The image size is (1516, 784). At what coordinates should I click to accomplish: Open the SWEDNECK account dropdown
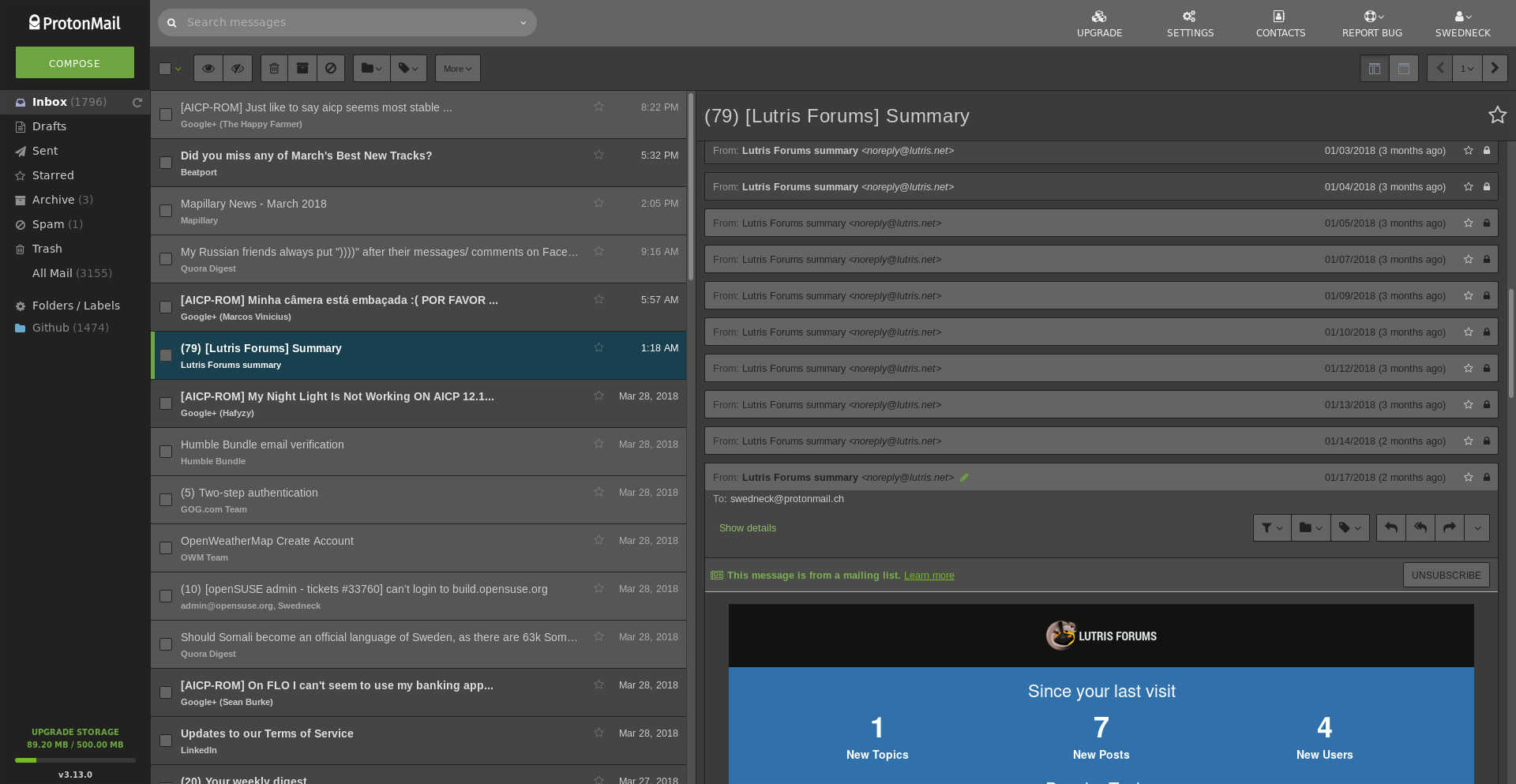tap(1462, 22)
